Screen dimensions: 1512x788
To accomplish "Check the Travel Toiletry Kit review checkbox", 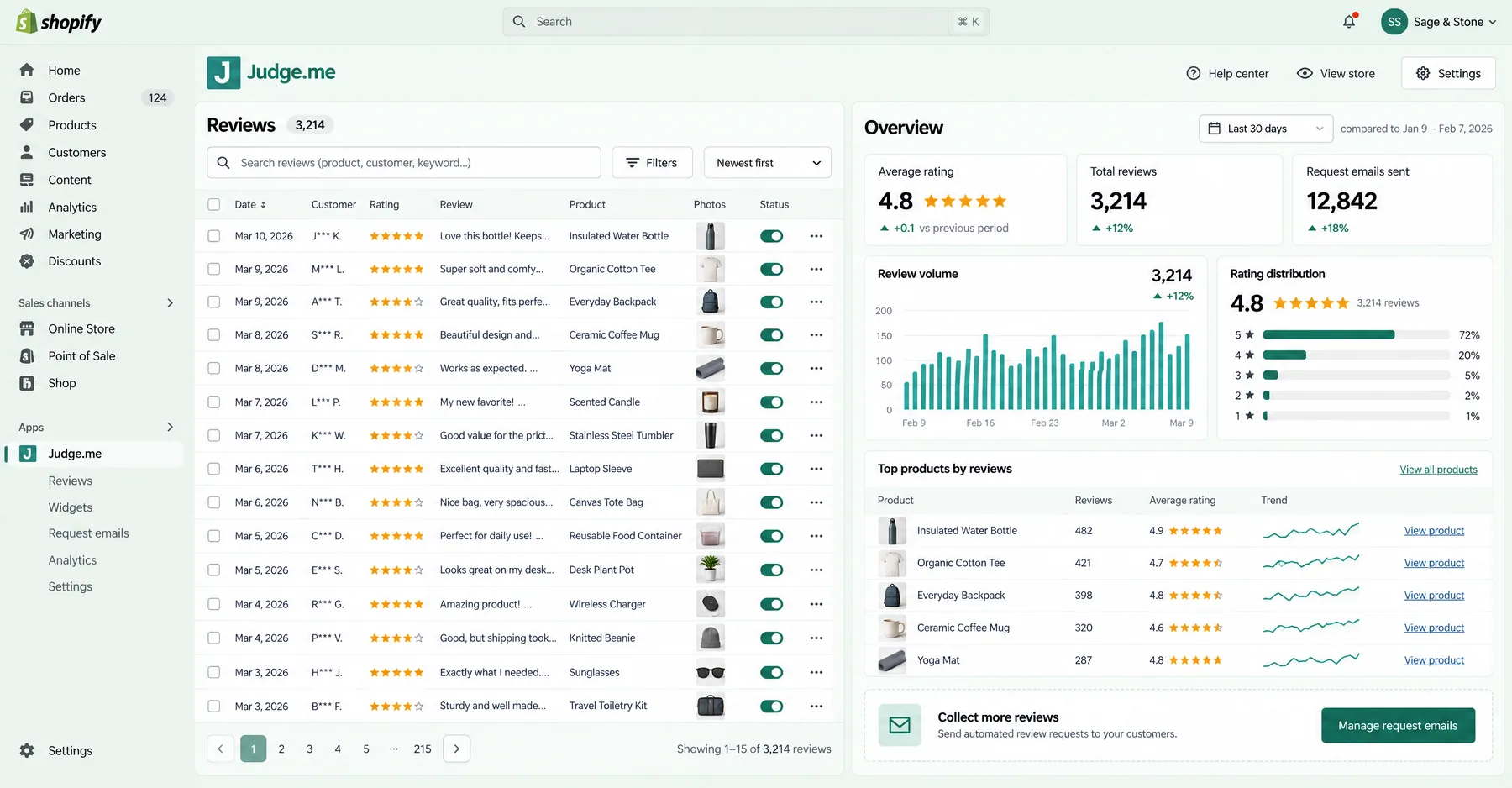I will pyautogui.click(x=214, y=707).
